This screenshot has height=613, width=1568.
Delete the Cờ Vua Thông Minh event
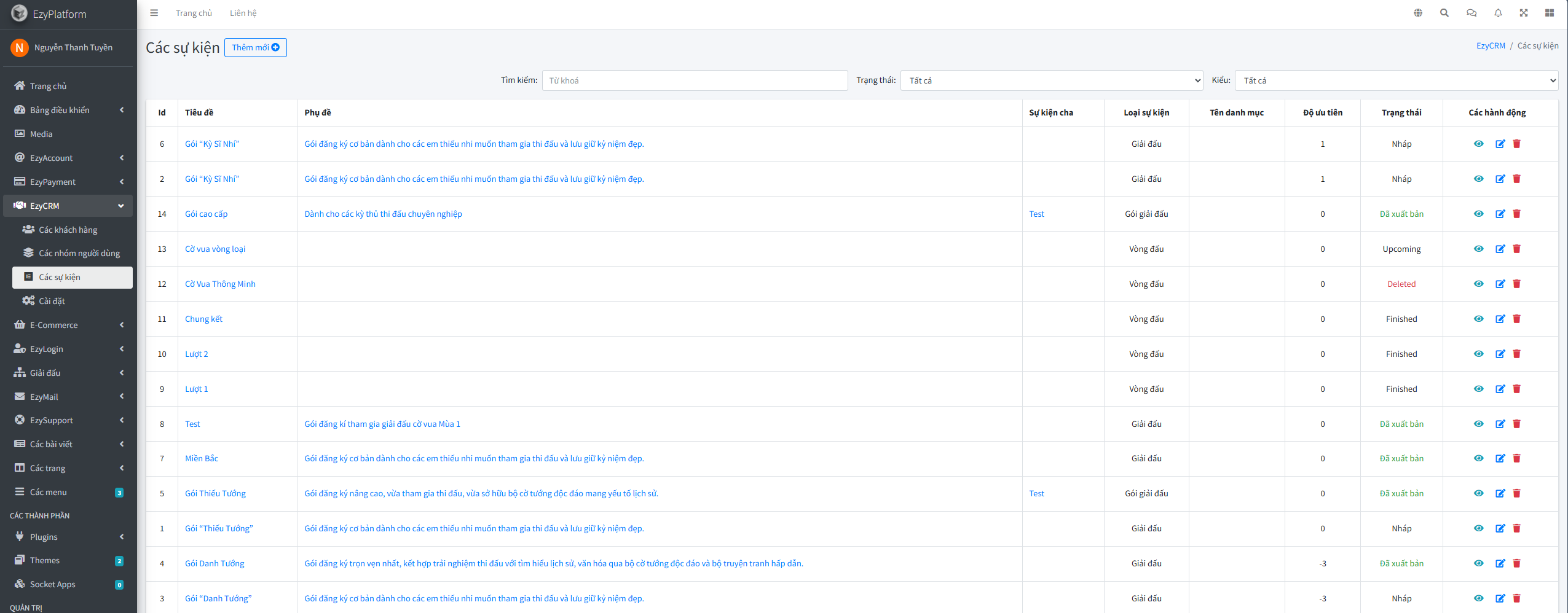1516,284
